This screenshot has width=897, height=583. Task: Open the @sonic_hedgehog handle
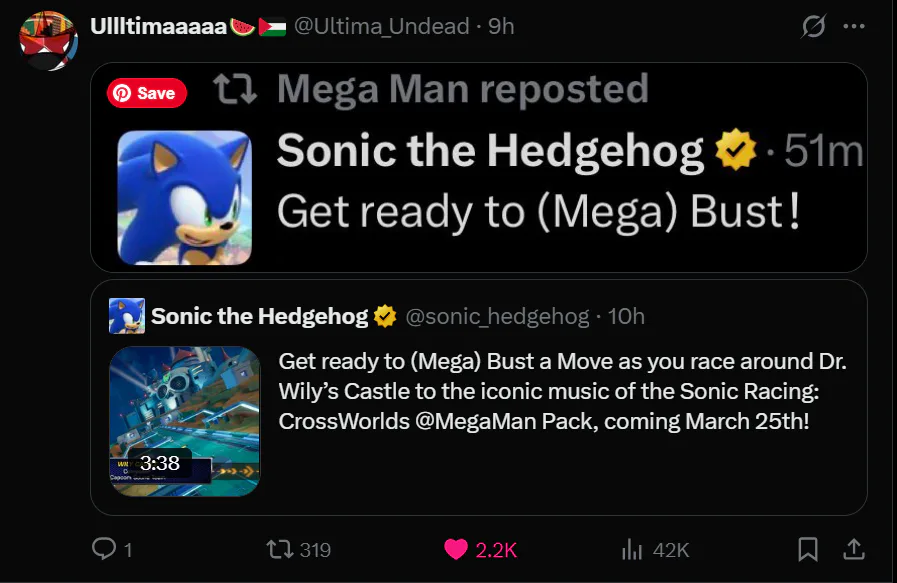pyautogui.click(x=497, y=317)
